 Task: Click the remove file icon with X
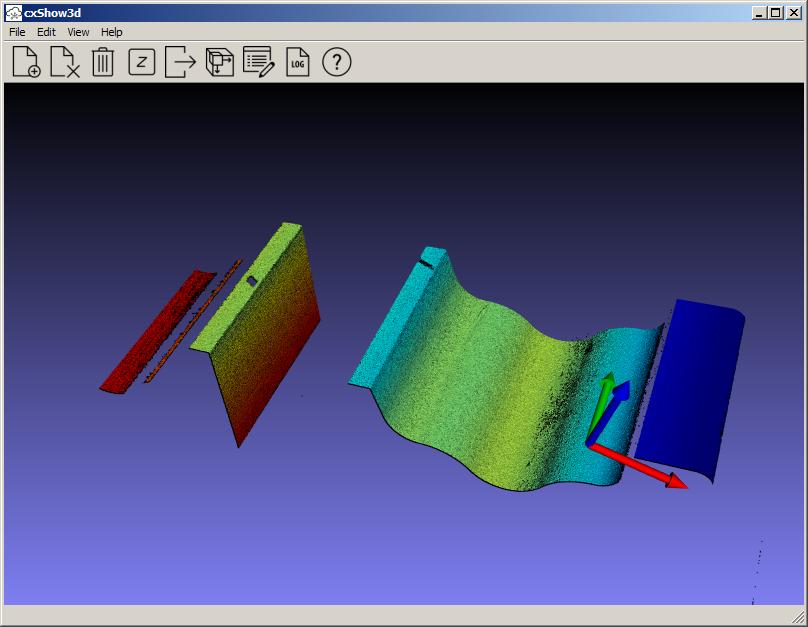[x=65, y=62]
